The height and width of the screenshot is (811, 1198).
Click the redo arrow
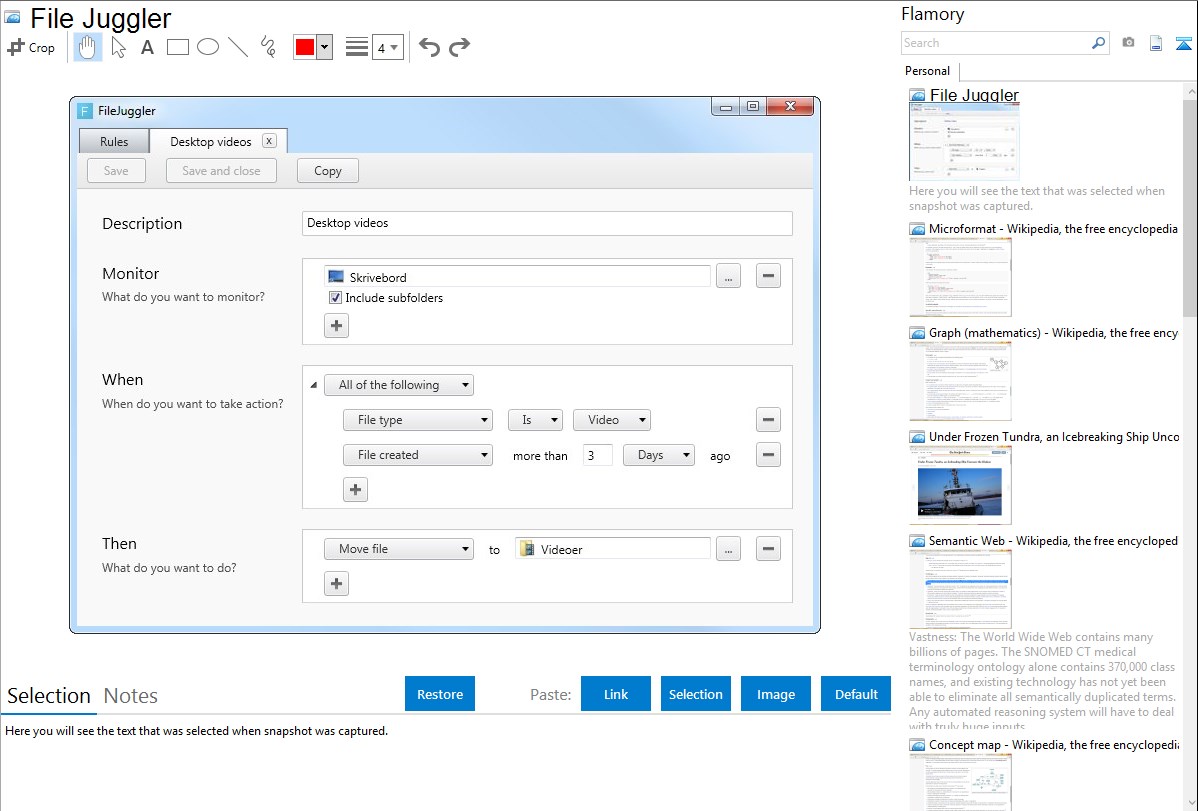click(x=459, y=47)
